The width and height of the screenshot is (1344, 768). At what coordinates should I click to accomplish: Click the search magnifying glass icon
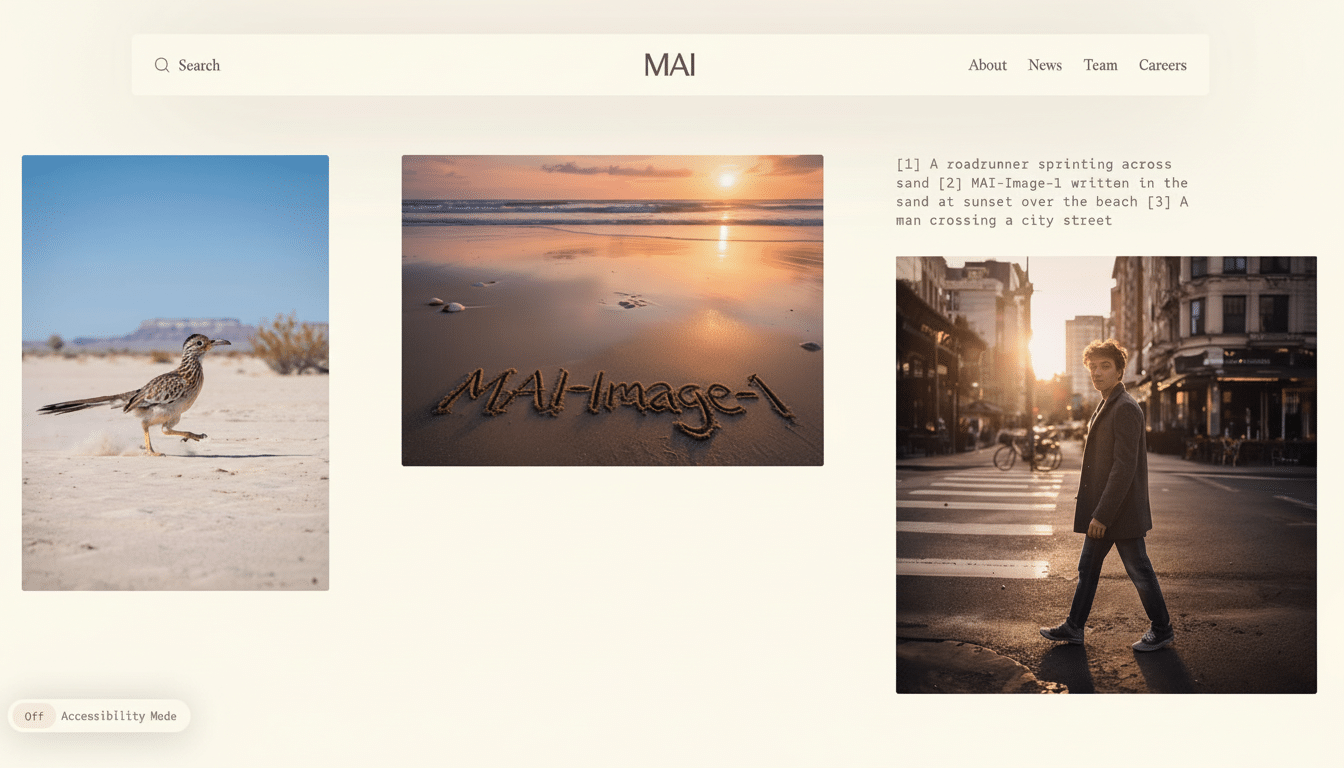tap(162, 64)
